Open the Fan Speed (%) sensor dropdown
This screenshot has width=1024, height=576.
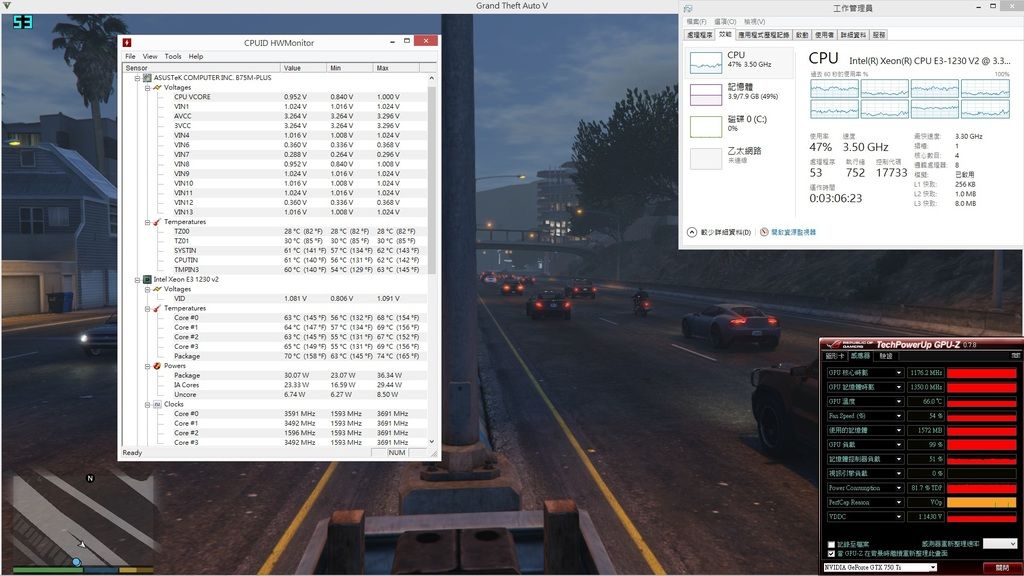tap(899, 416)
